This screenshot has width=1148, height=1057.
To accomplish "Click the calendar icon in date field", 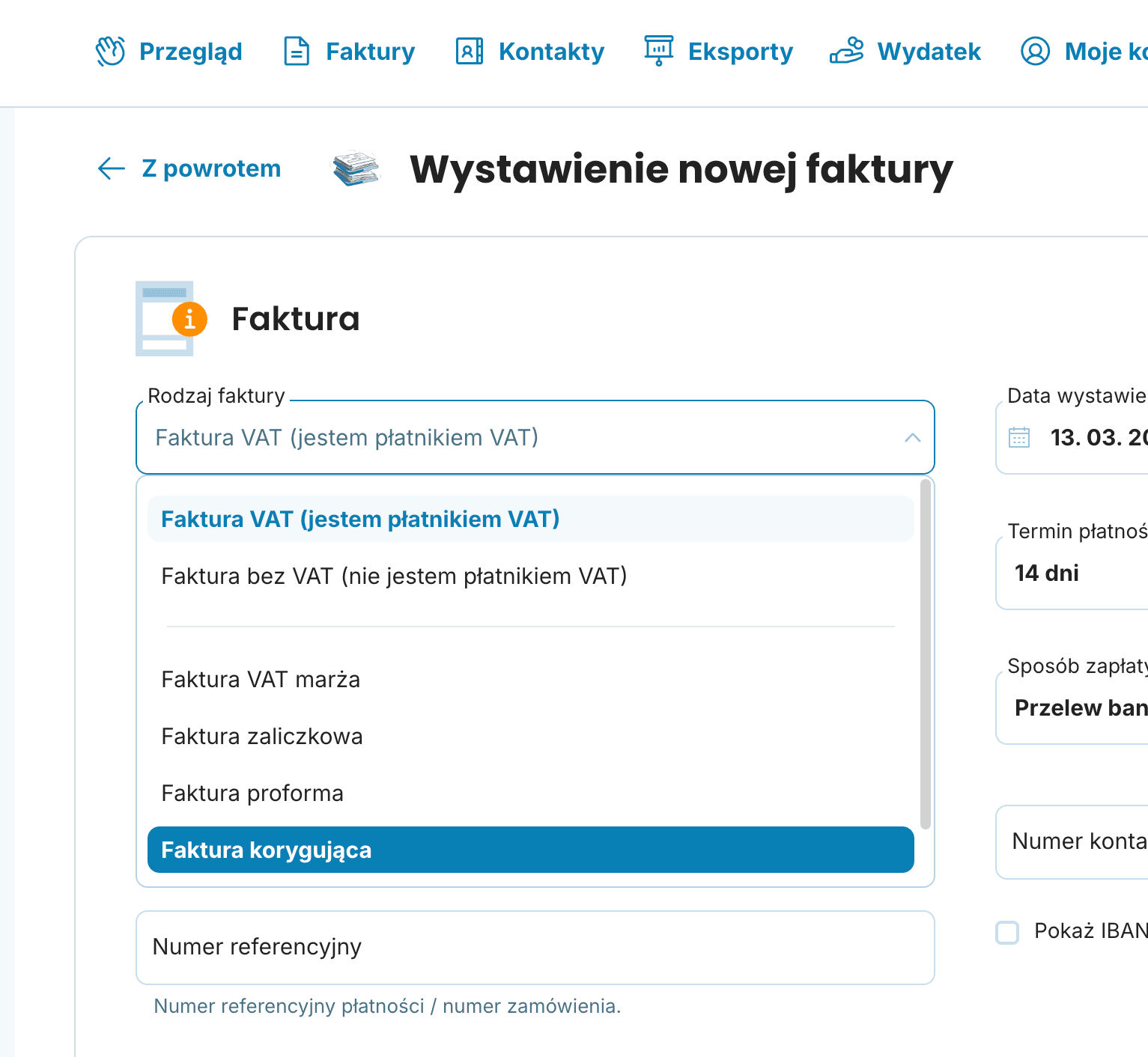I will pos(1019,437).
